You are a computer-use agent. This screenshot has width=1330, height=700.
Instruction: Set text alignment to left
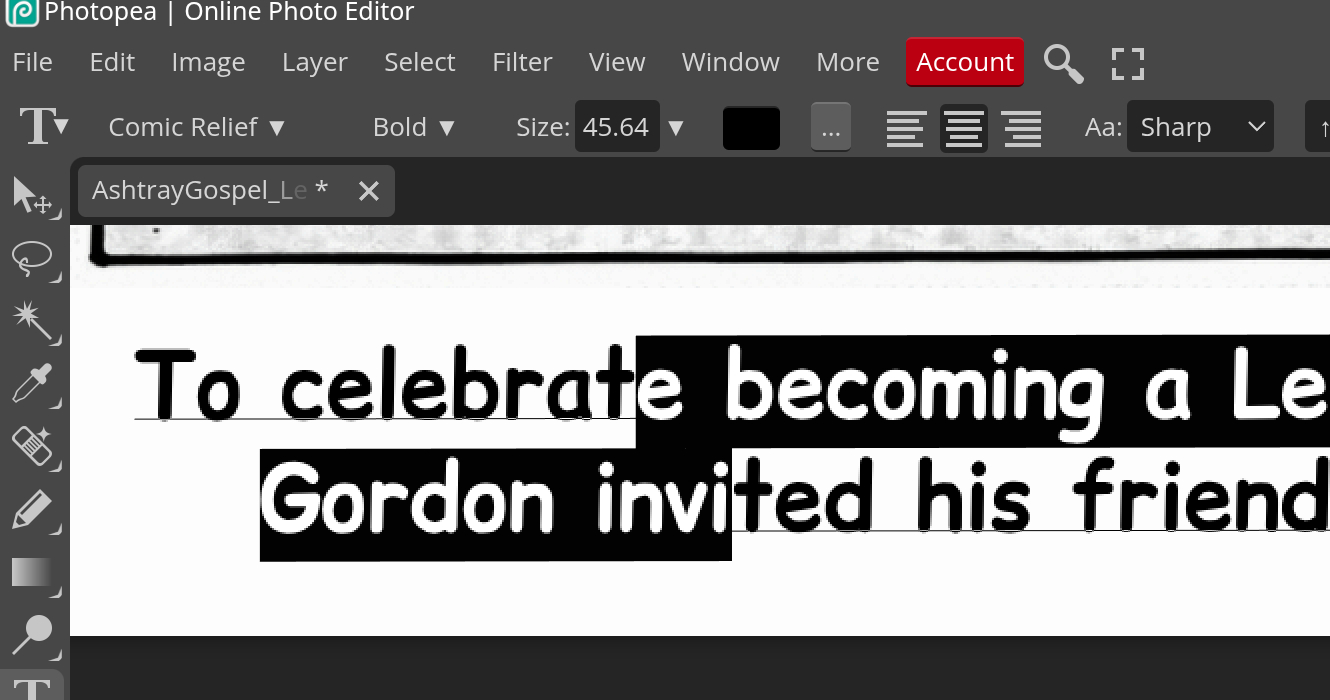905,128
